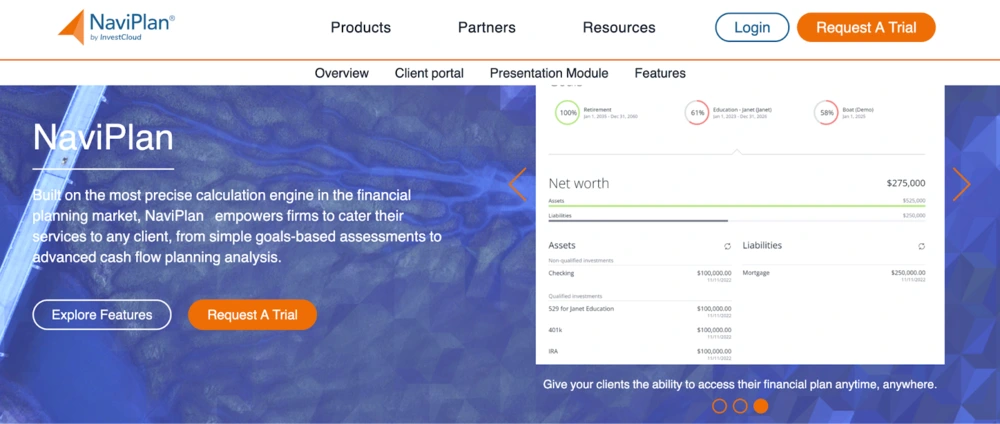
Task: Click the Qualified investments label
Action: point(575,296)
